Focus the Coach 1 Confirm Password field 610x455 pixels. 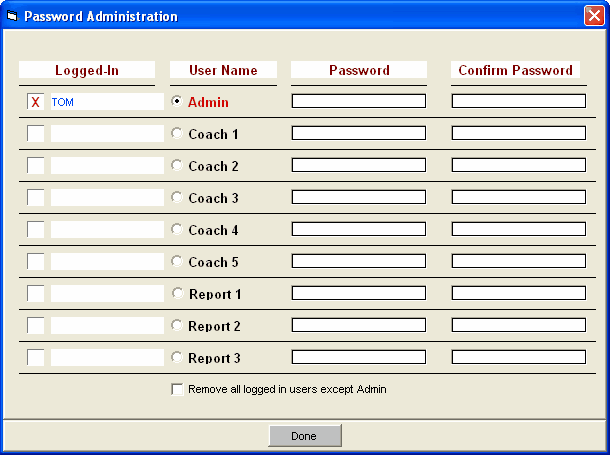[519, 133]
